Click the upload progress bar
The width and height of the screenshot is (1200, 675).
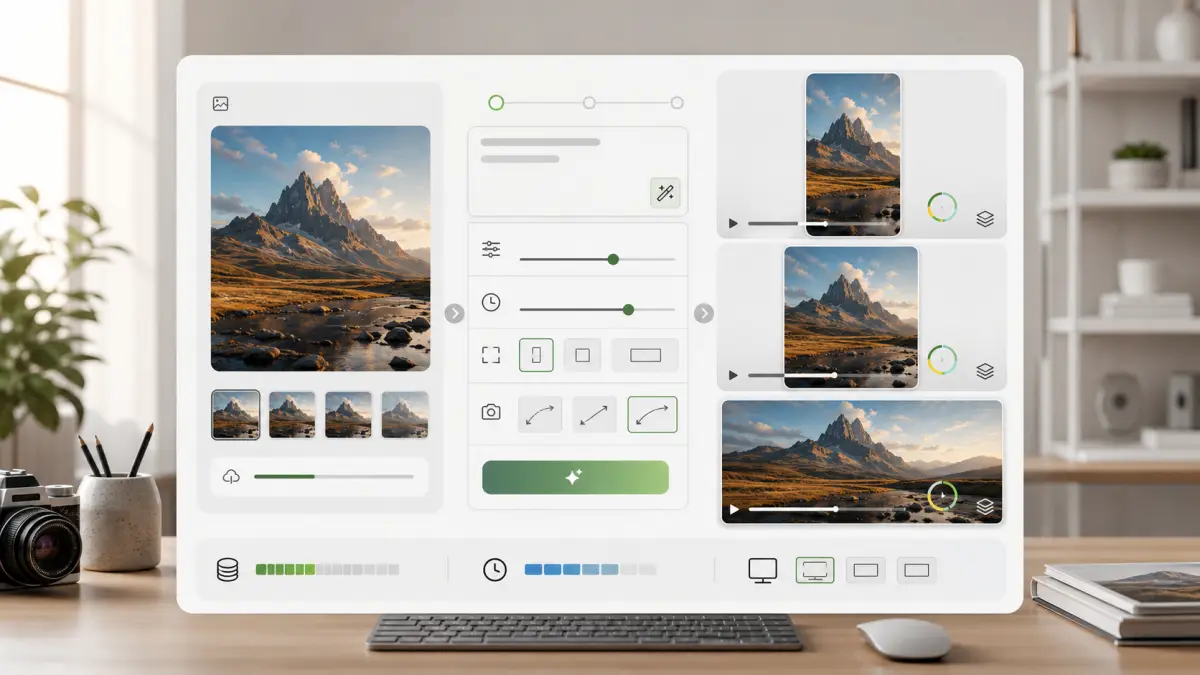click(333, 477)
